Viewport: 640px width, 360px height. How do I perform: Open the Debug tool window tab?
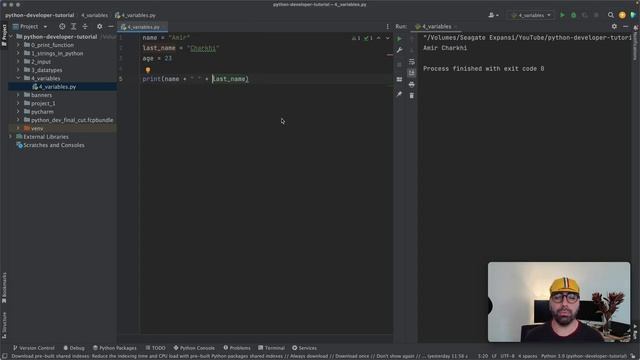point(74,348)
